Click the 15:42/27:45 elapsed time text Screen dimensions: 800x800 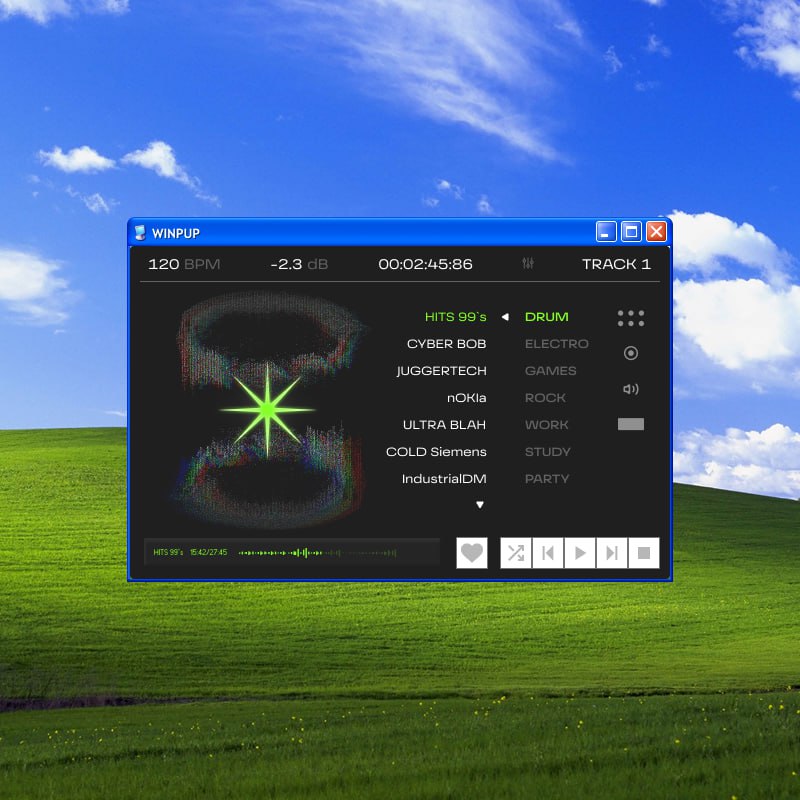208,553
